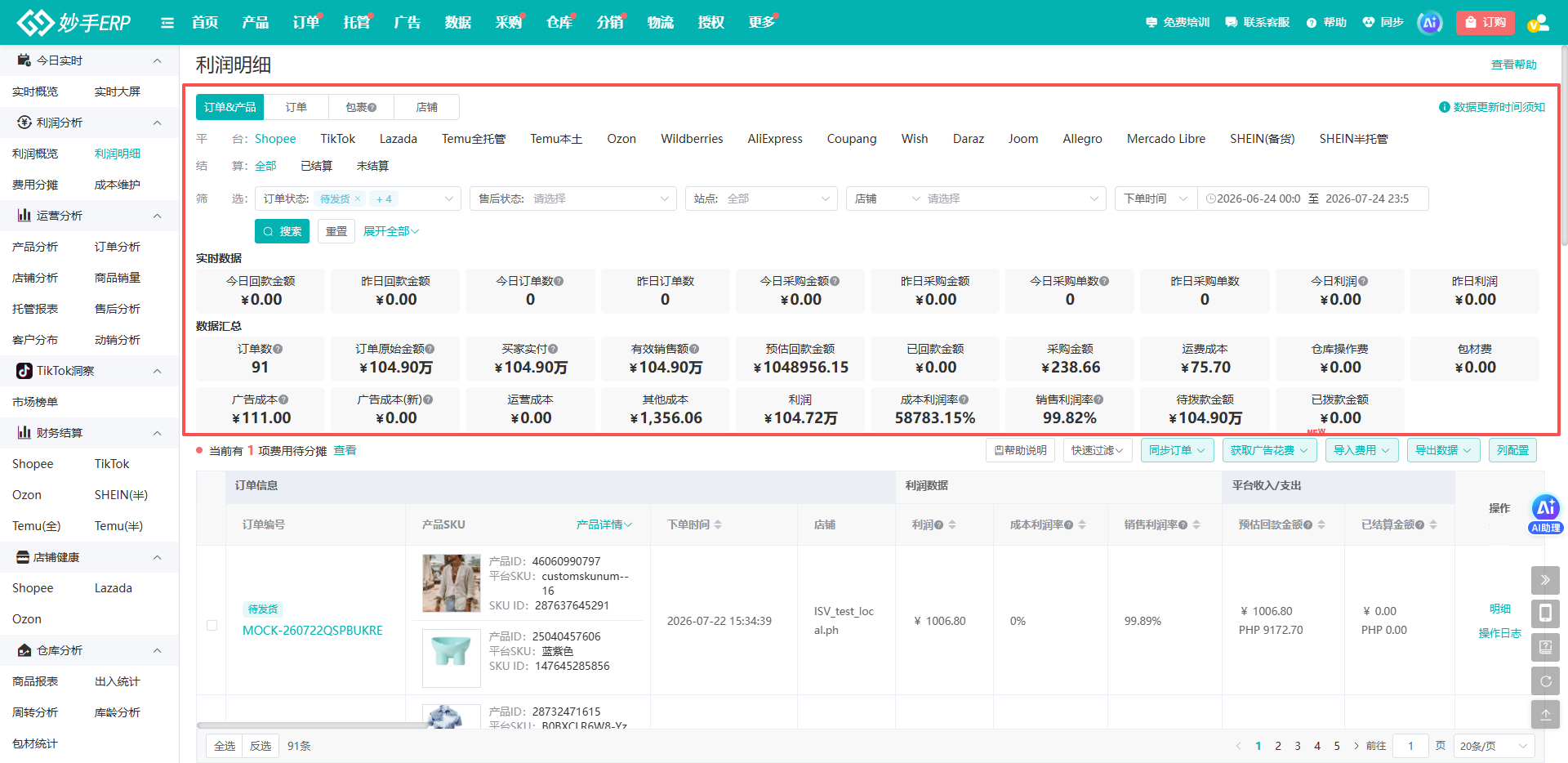The height and width of the screenshot is (763, 1568).
Task: Expand the floating side panel double-arrow icon
Action: 1545,580
